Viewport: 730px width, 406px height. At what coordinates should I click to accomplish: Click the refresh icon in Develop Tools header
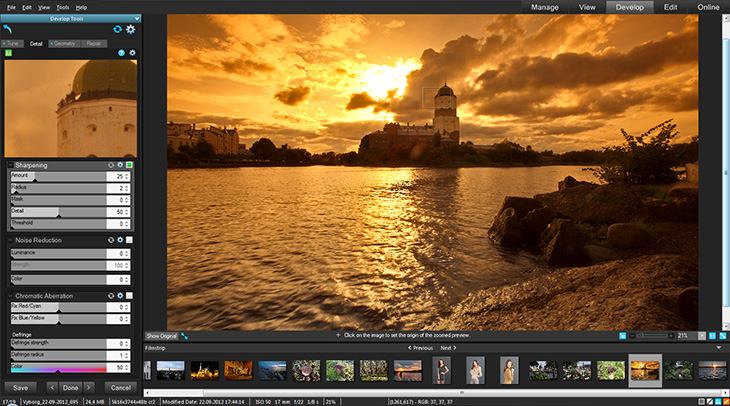click(x=117, y=29)
